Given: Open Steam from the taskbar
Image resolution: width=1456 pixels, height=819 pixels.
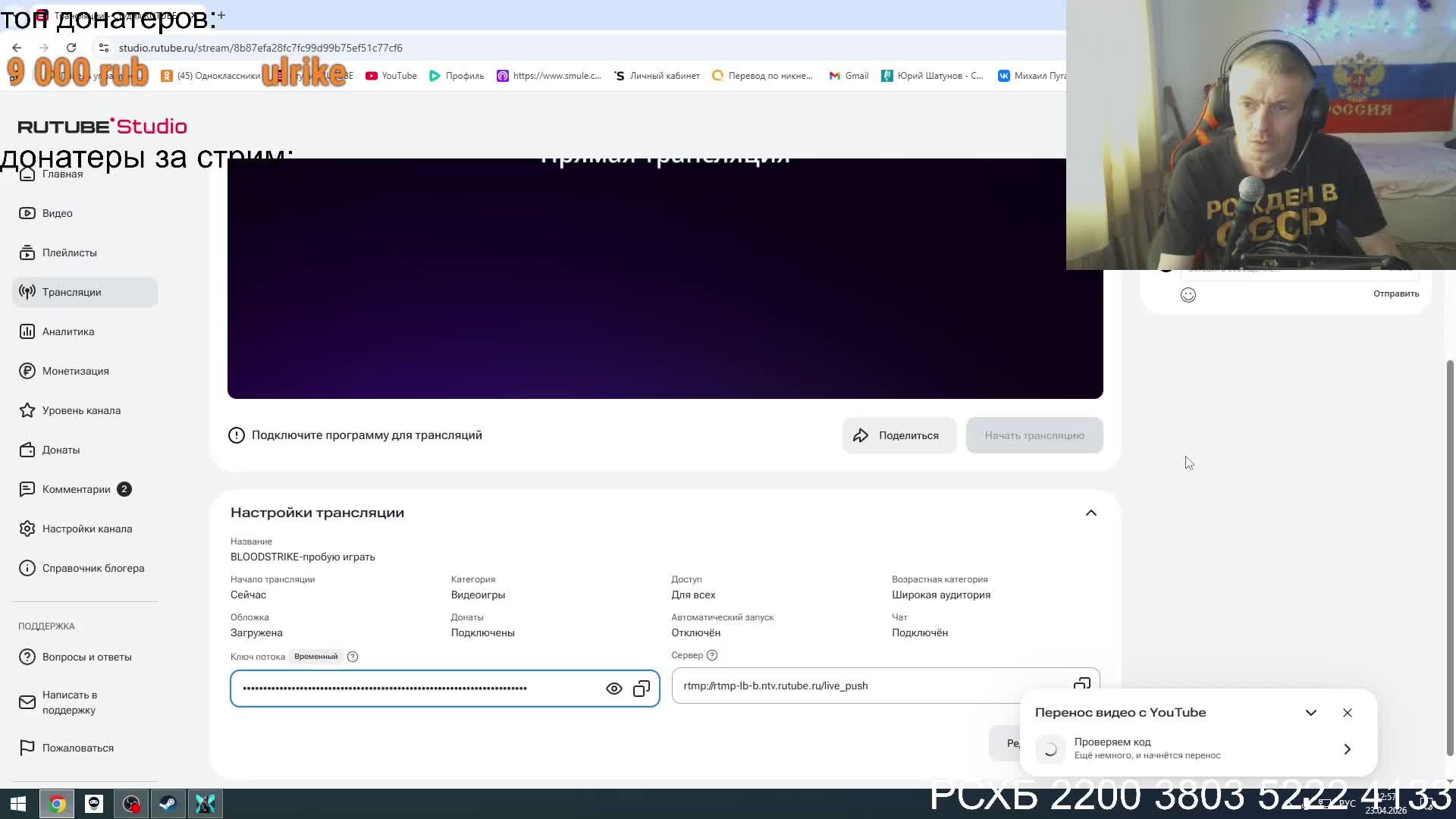Looking at the screenshot, I should click(168, 804).
